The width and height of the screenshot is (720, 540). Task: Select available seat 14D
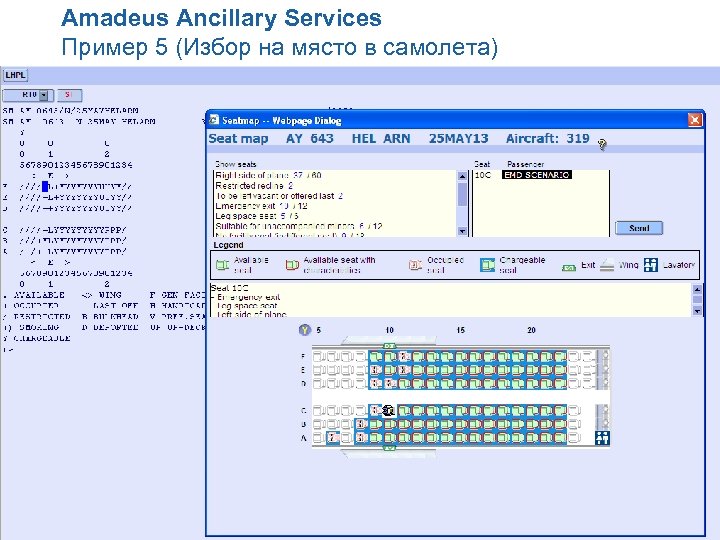pos(447,383)
